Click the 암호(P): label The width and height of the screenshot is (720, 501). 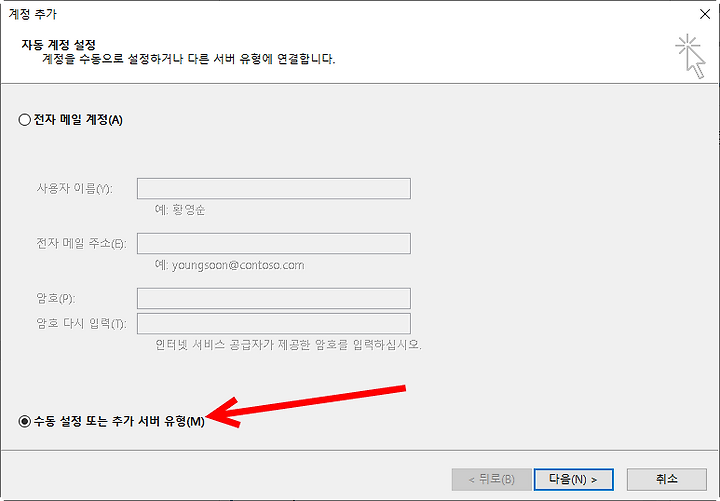(x=56, y=298)
